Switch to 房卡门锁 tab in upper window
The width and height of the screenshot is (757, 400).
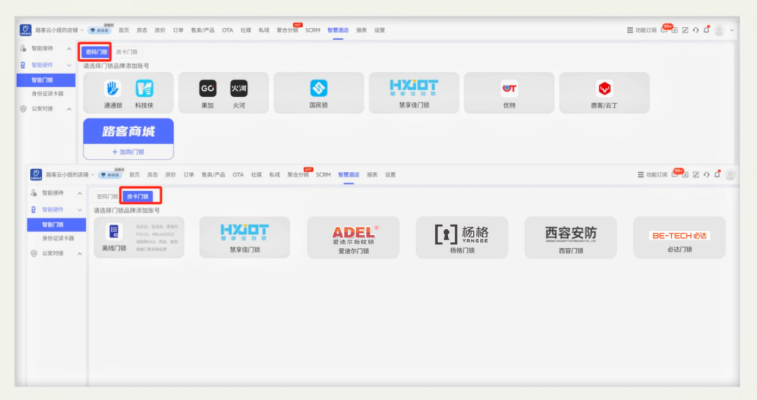click(x=126, y=52)
